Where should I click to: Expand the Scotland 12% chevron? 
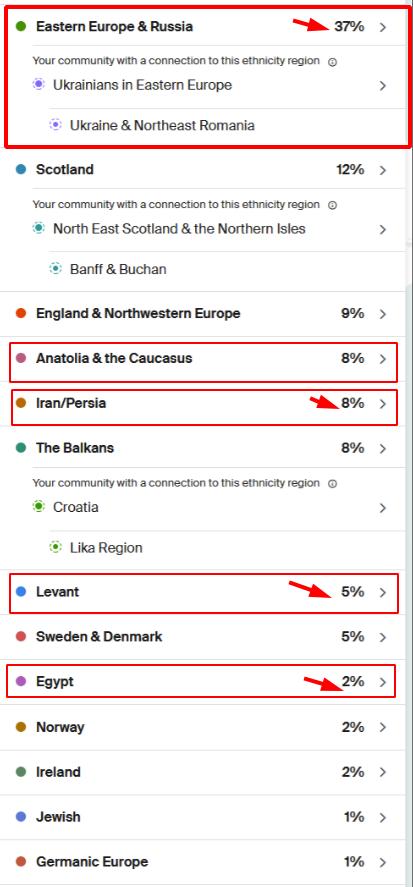point(383,170)
